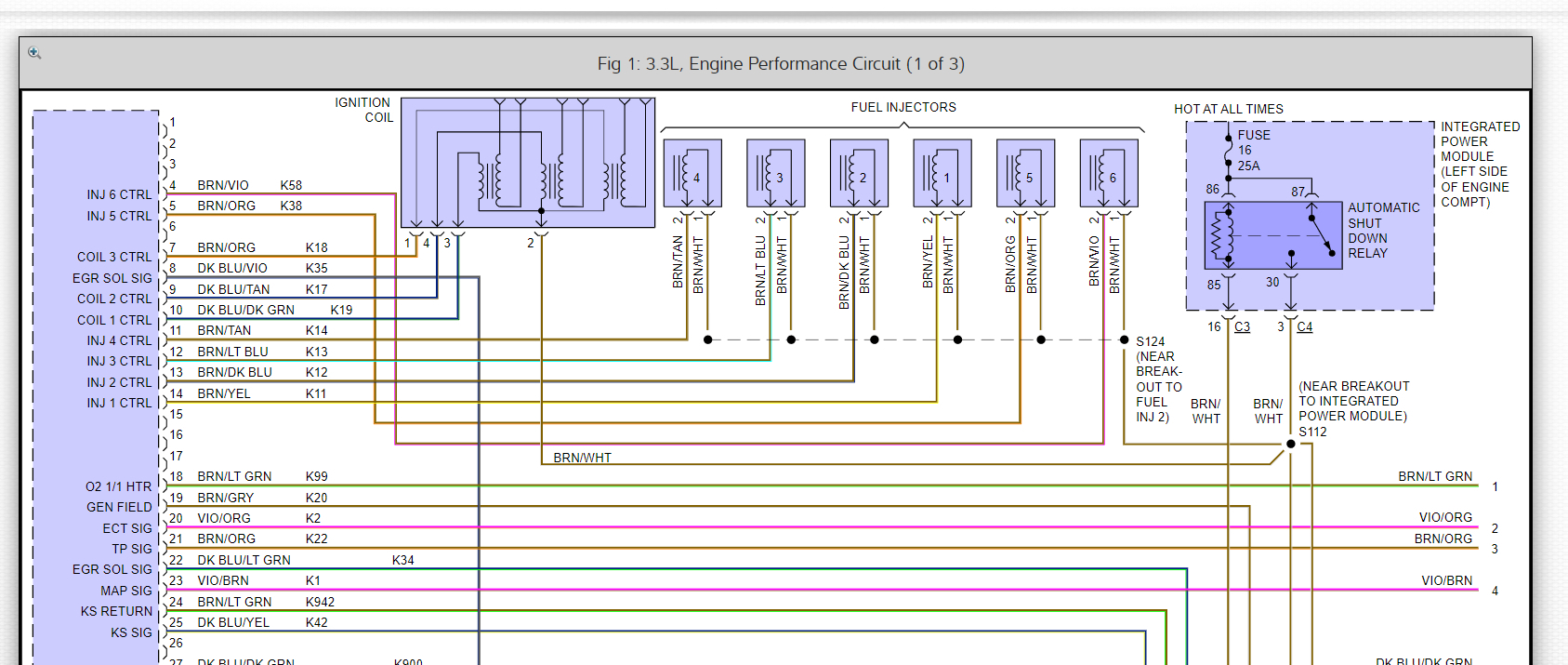Select fuel injector 2 symbol
Viewport: 1568px width, 665px height.
pyautogui.click(x=859, y=174)
